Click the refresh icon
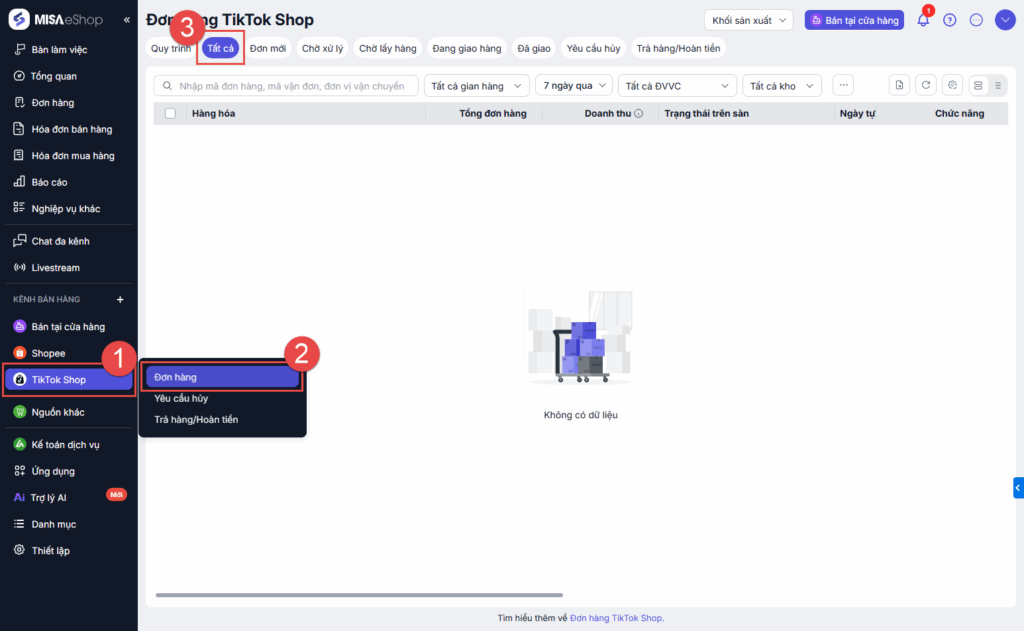1024x631 pixels. coord(925,85)
